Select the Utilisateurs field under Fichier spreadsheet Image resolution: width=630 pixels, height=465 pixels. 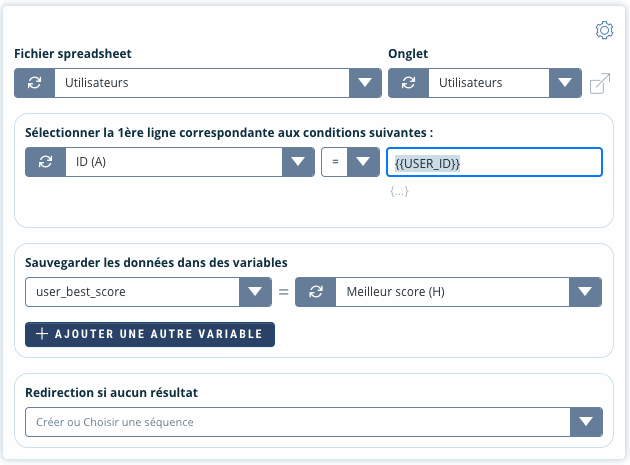tap(200, 83)
